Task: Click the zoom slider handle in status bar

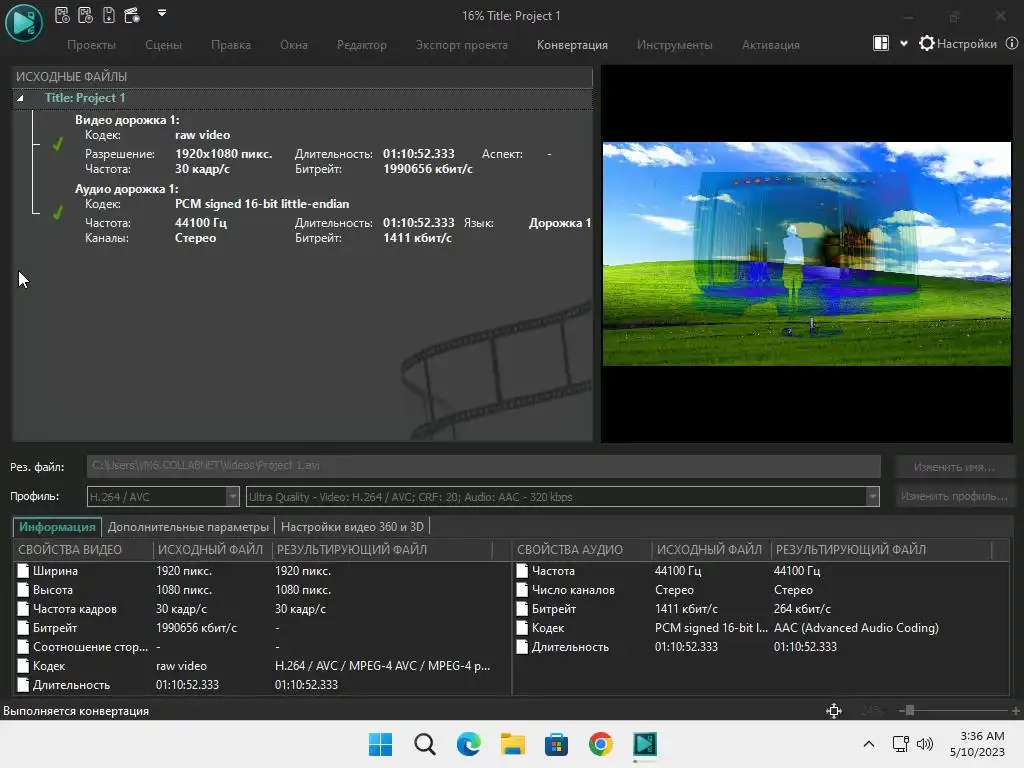Action: (x=910, y=711)
